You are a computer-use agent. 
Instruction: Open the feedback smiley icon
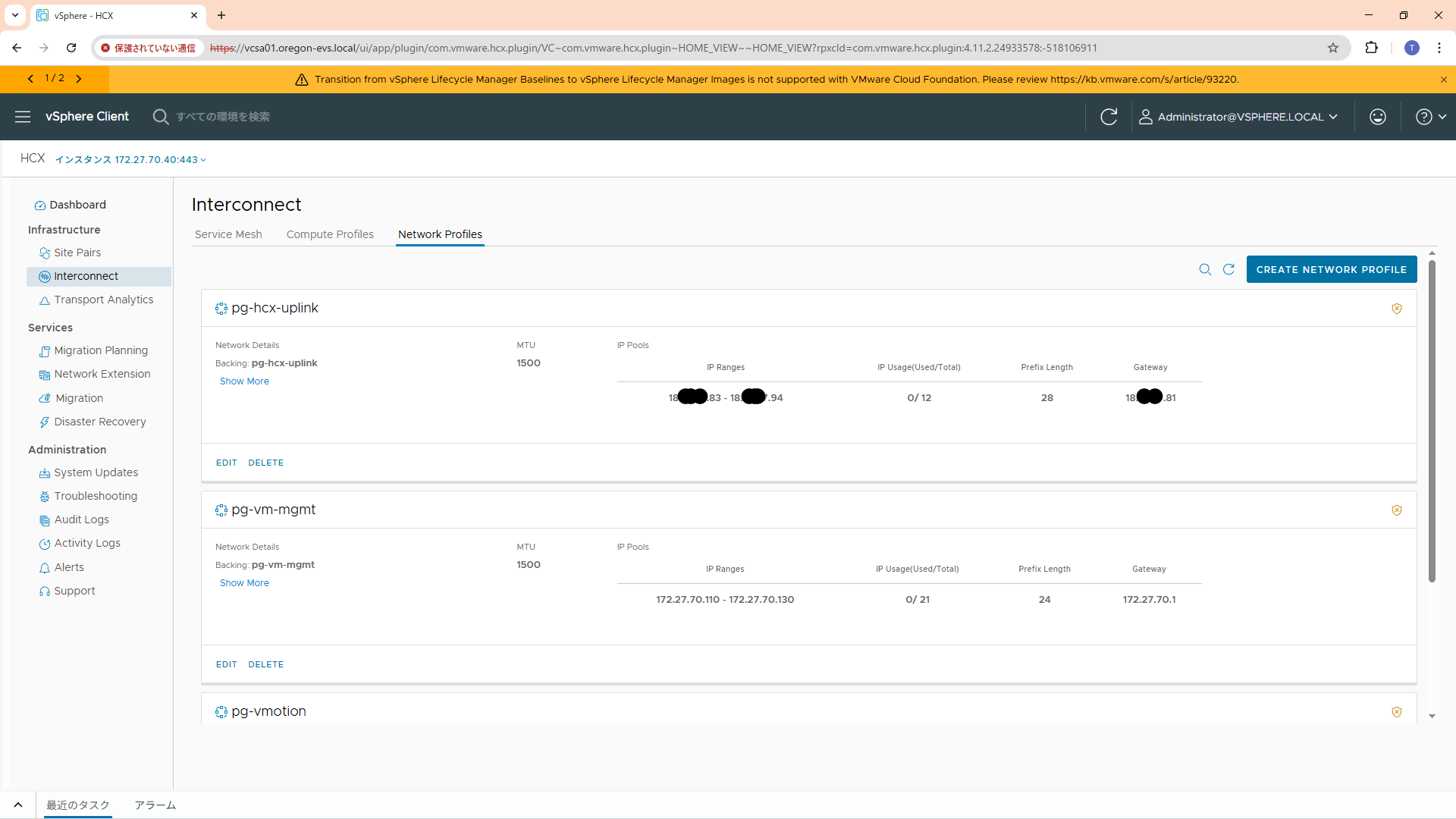[1378, 117]
